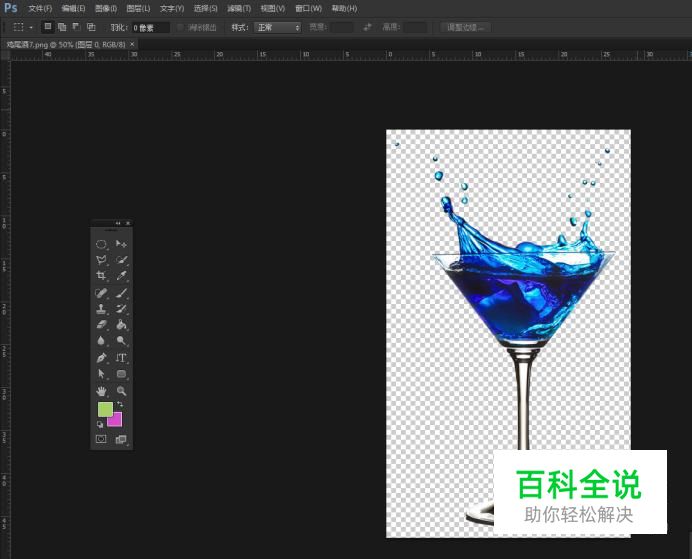Select the Crop tool
This screenshot has height=559, width=692.
point(101,275)
